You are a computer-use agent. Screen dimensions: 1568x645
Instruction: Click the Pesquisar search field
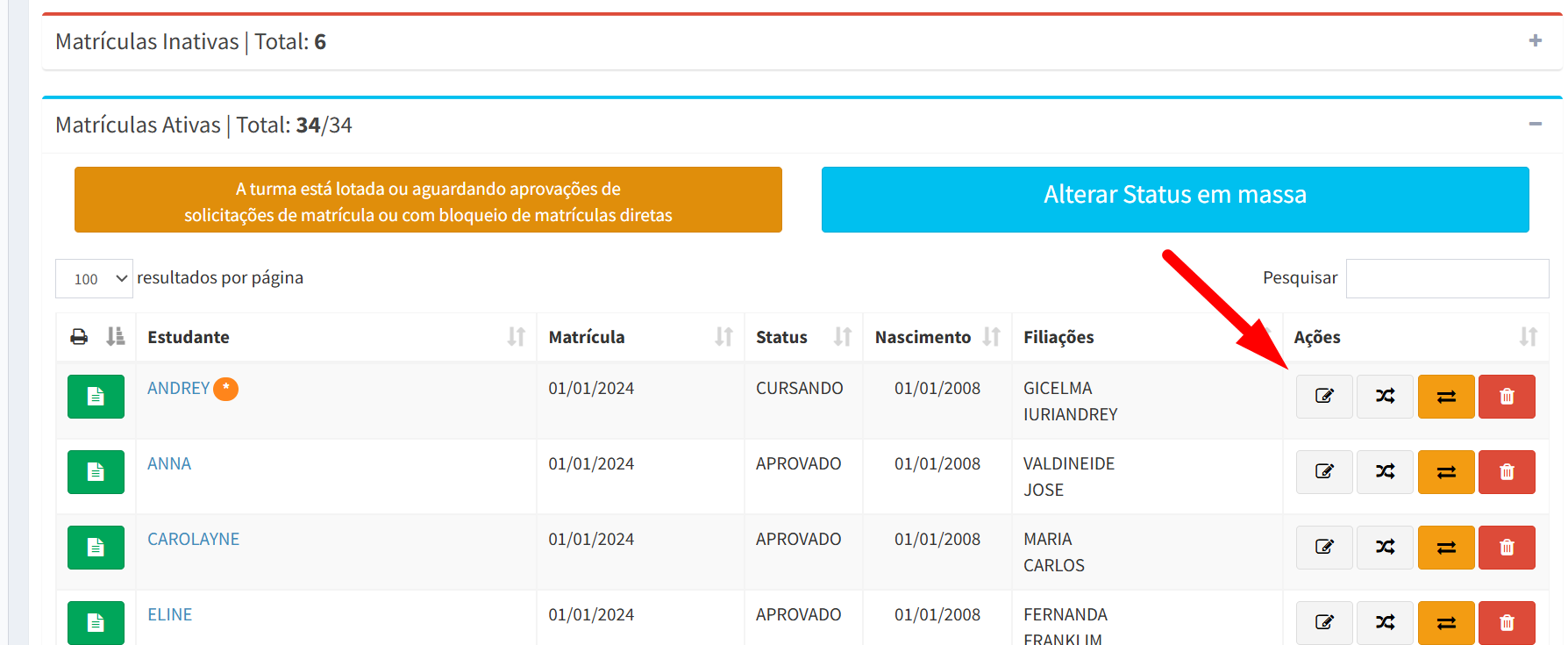(x=1447, y=278)
